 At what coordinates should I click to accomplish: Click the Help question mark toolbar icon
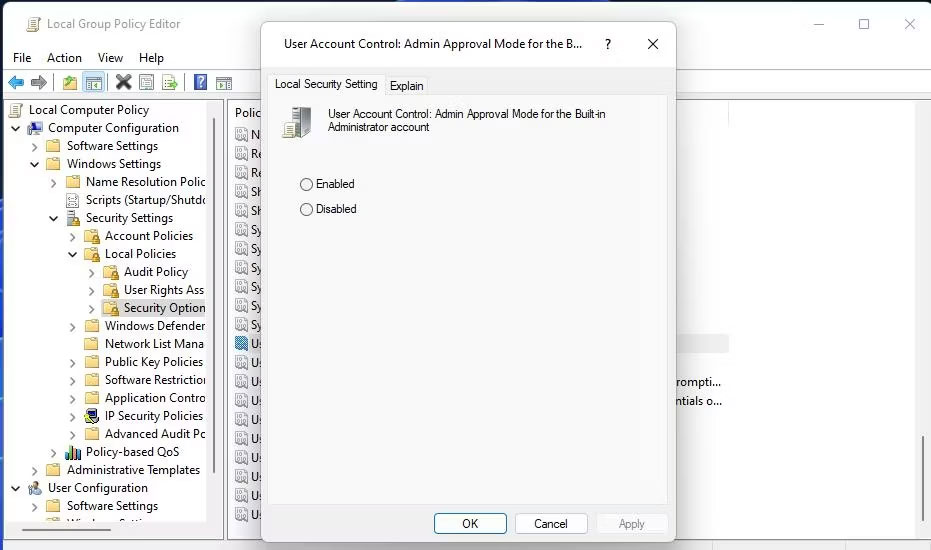(201, 82)
